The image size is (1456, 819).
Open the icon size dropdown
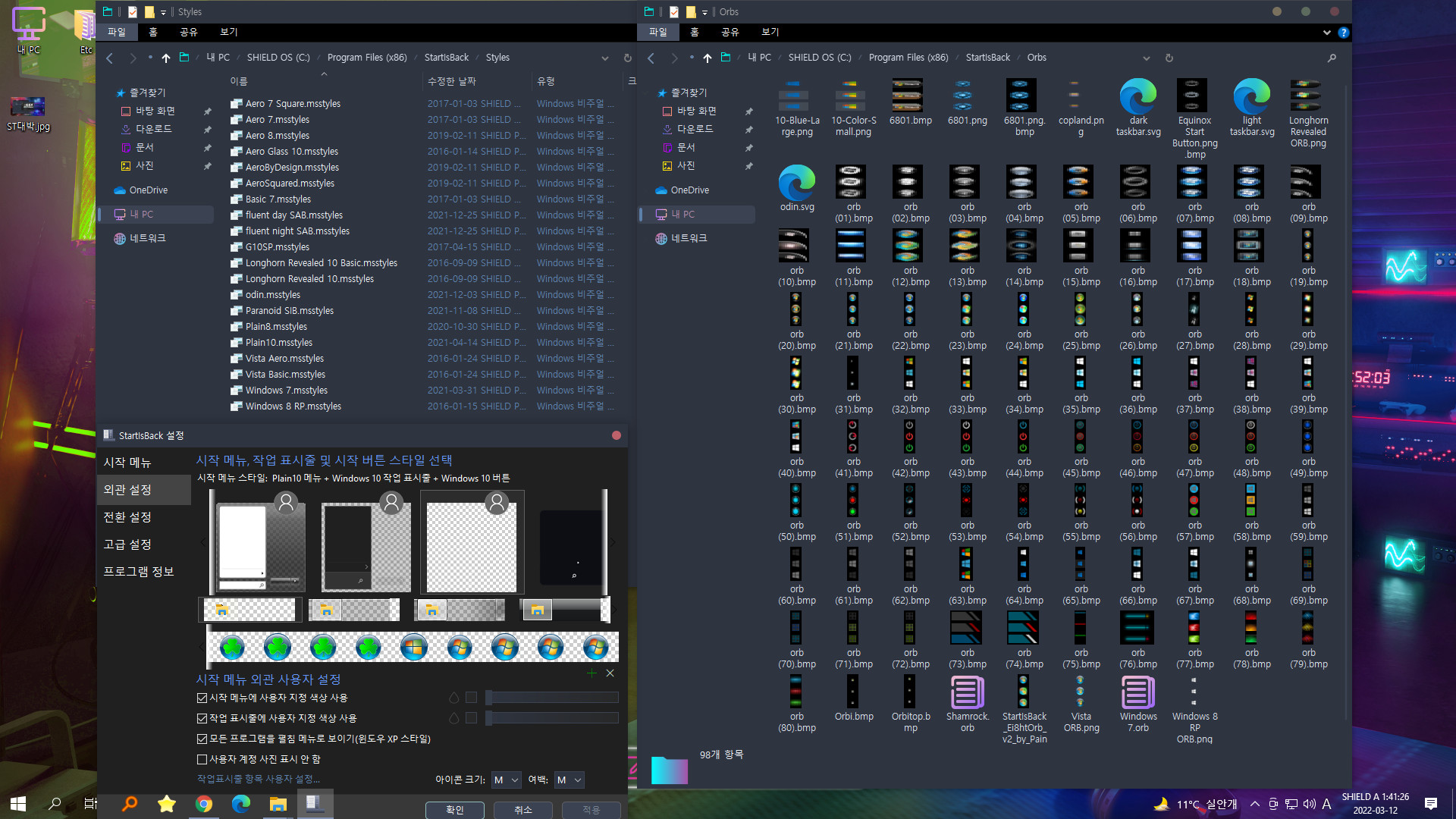(506, 780)
